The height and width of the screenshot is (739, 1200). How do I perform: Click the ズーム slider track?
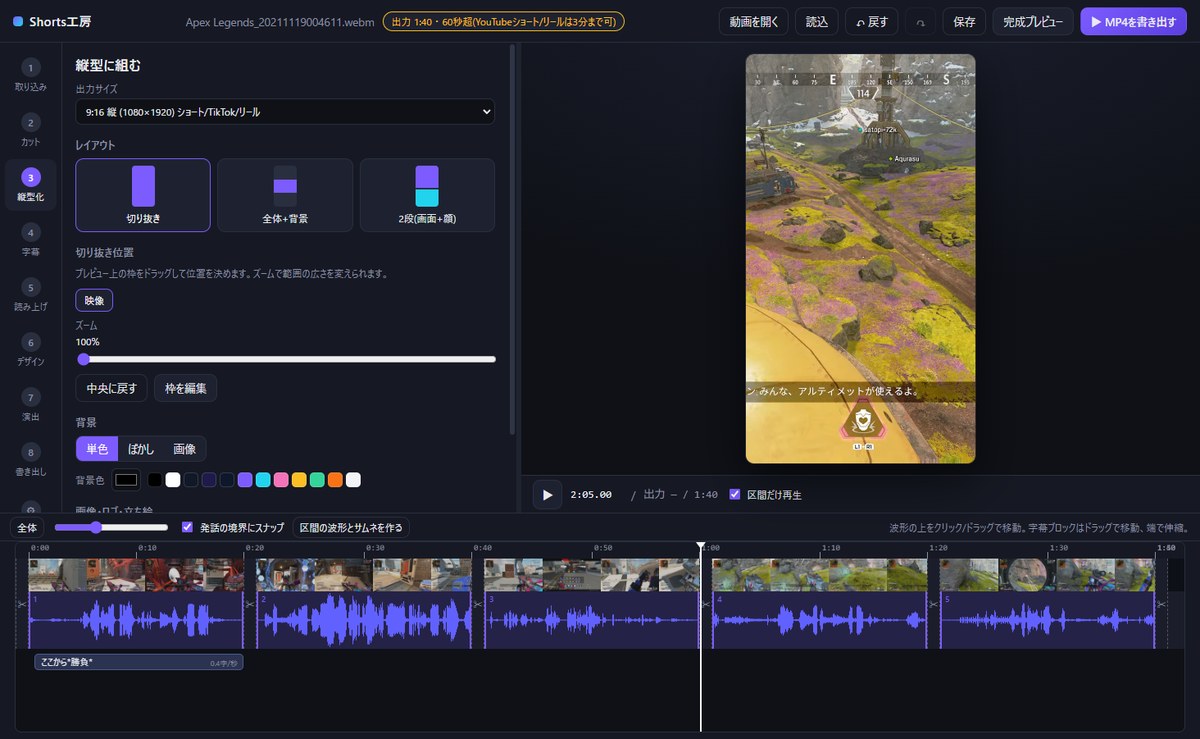pyautogui.click(x=286, y=359)
